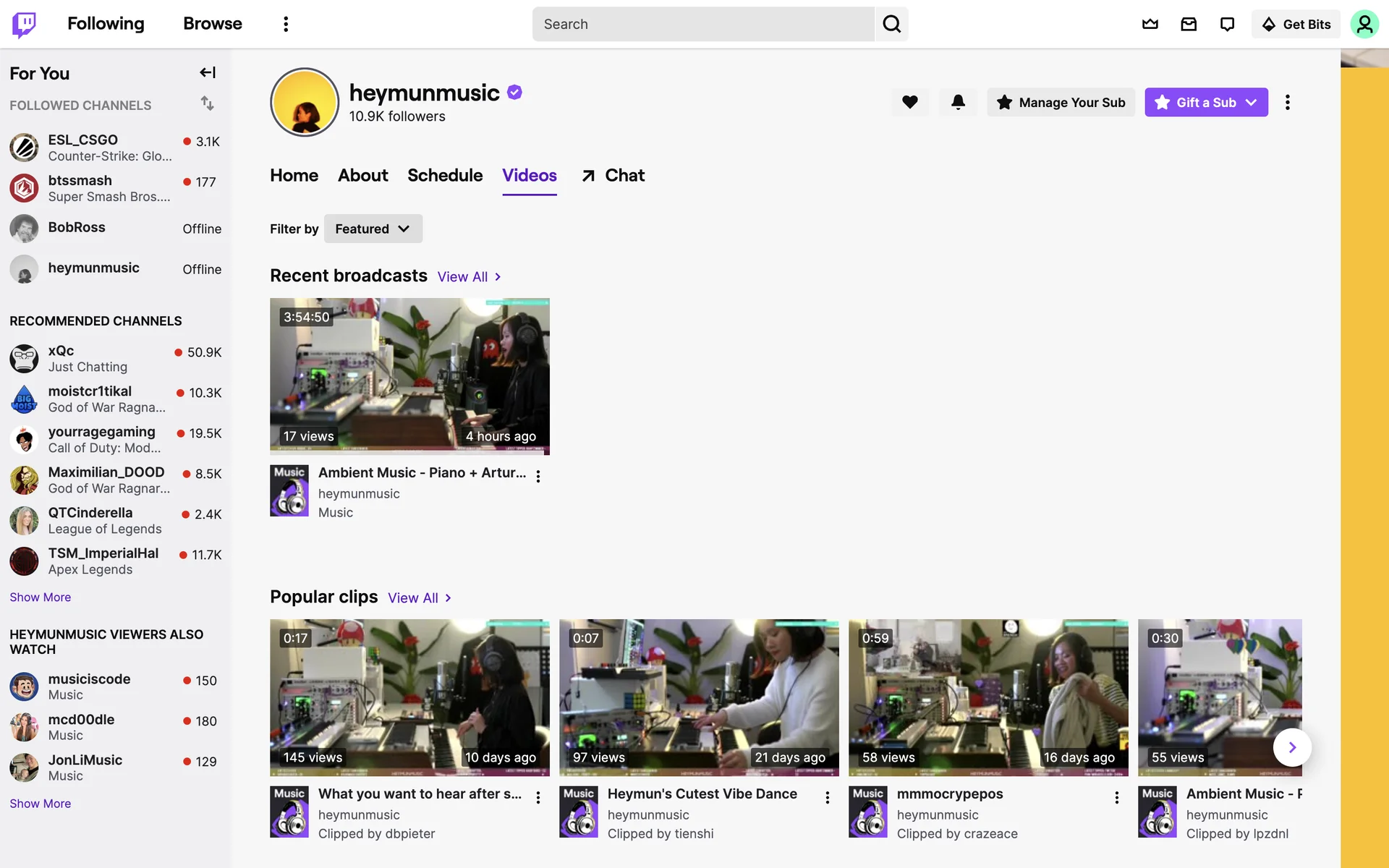Toggle the notification bell for heymunmusic
Viewport: 1389px width, 868px height.
[x=958, y=102]
